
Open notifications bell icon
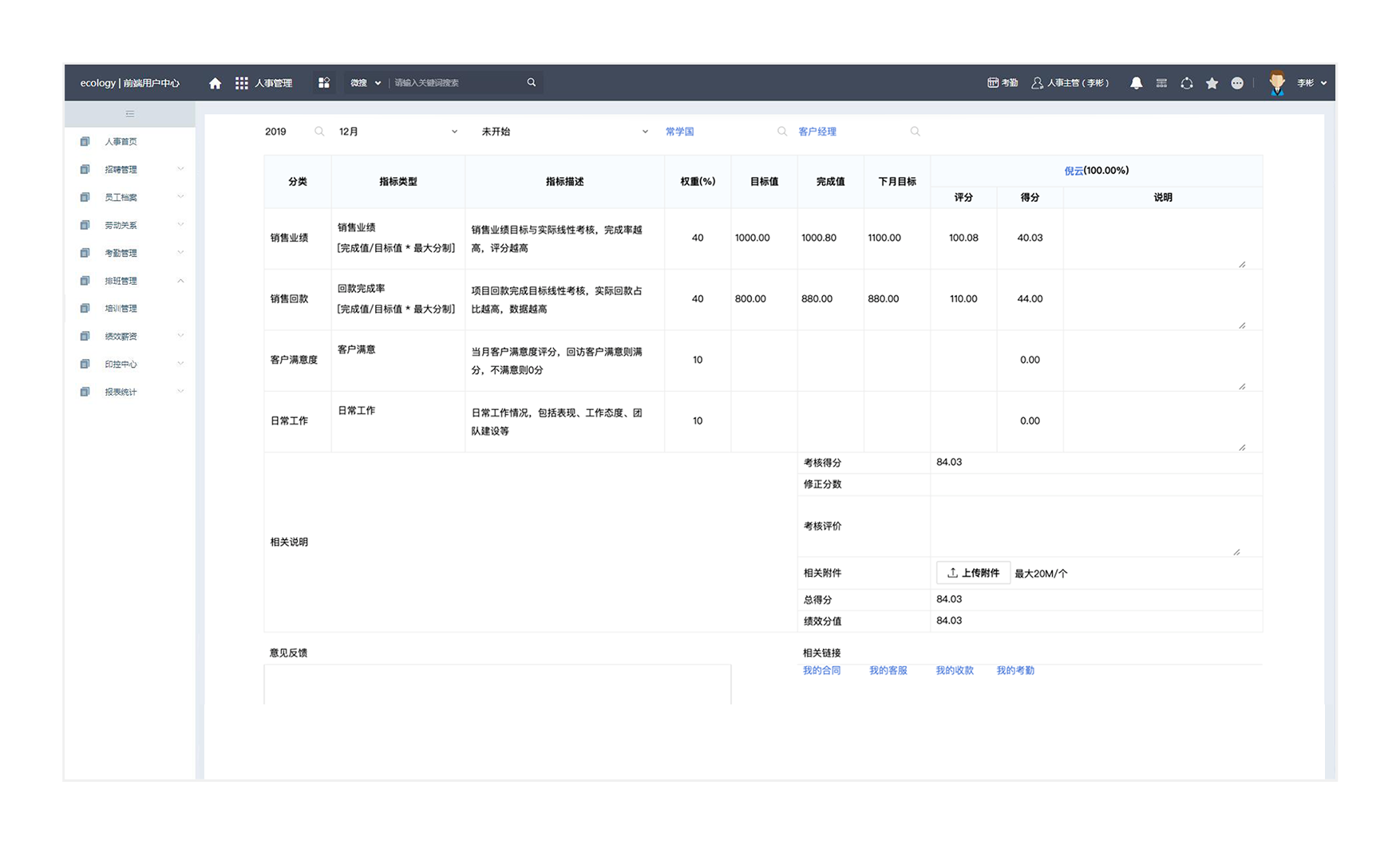[x=1136, y=83]
